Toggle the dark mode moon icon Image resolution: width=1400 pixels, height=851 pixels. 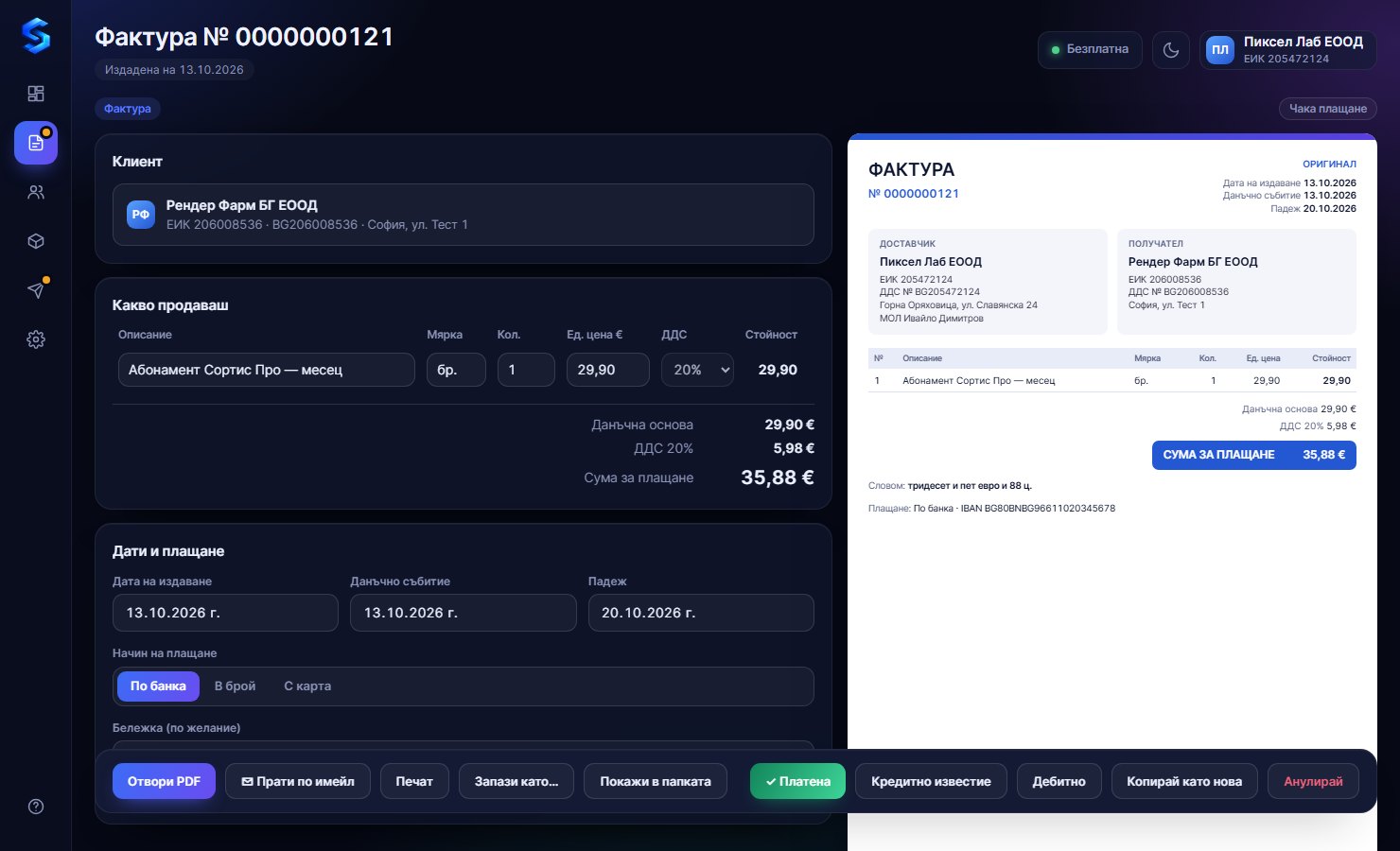1171,50
